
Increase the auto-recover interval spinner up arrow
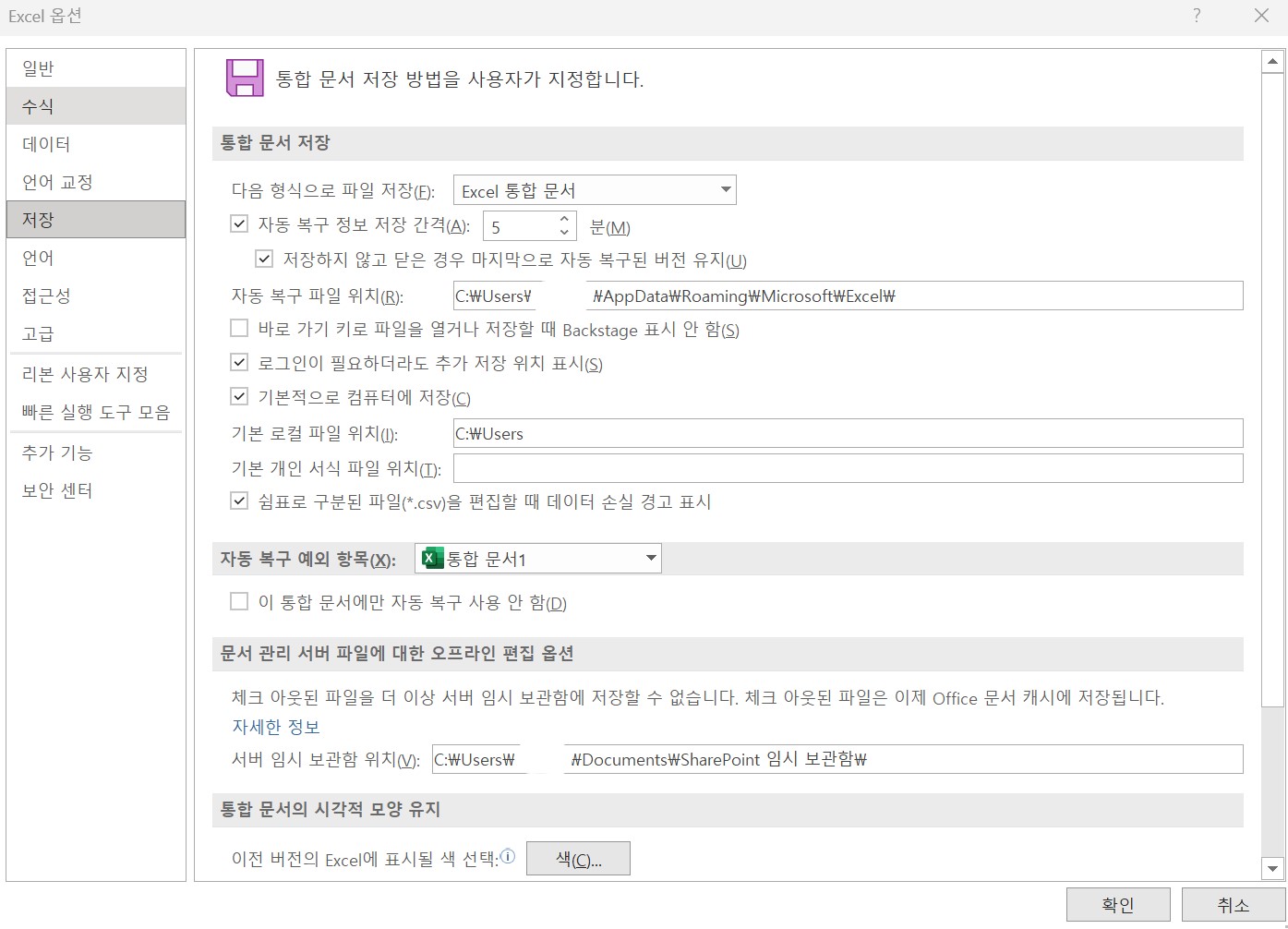[564, 220]
